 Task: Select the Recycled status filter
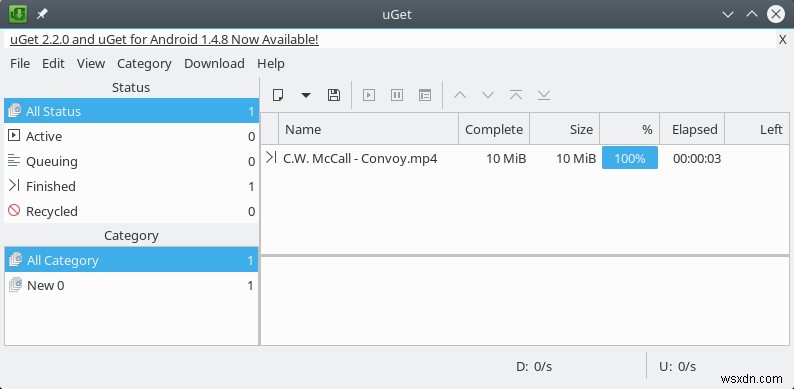(x=131, y=211)
